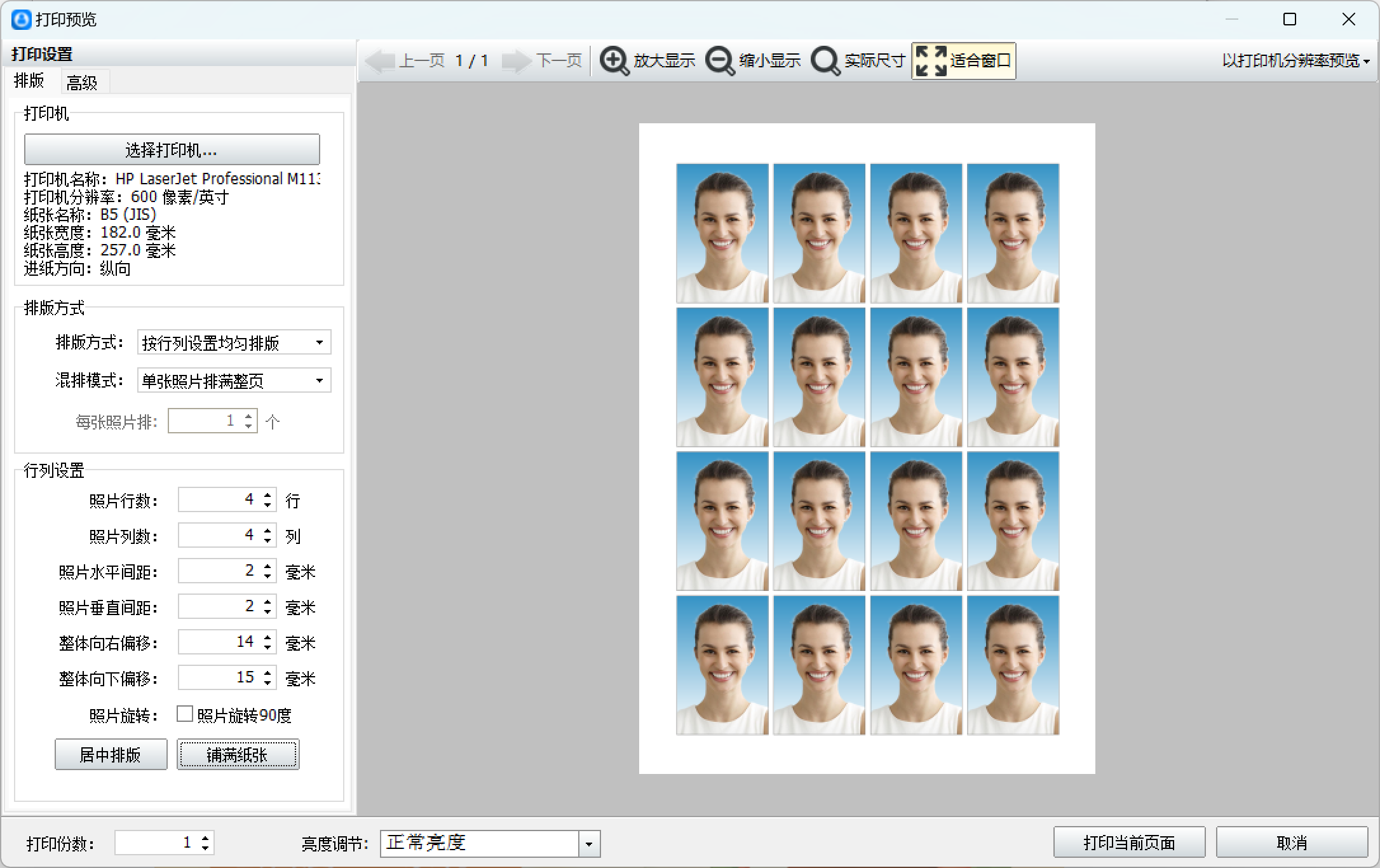Click the actual size magnifier icon

tap(825, 61)
